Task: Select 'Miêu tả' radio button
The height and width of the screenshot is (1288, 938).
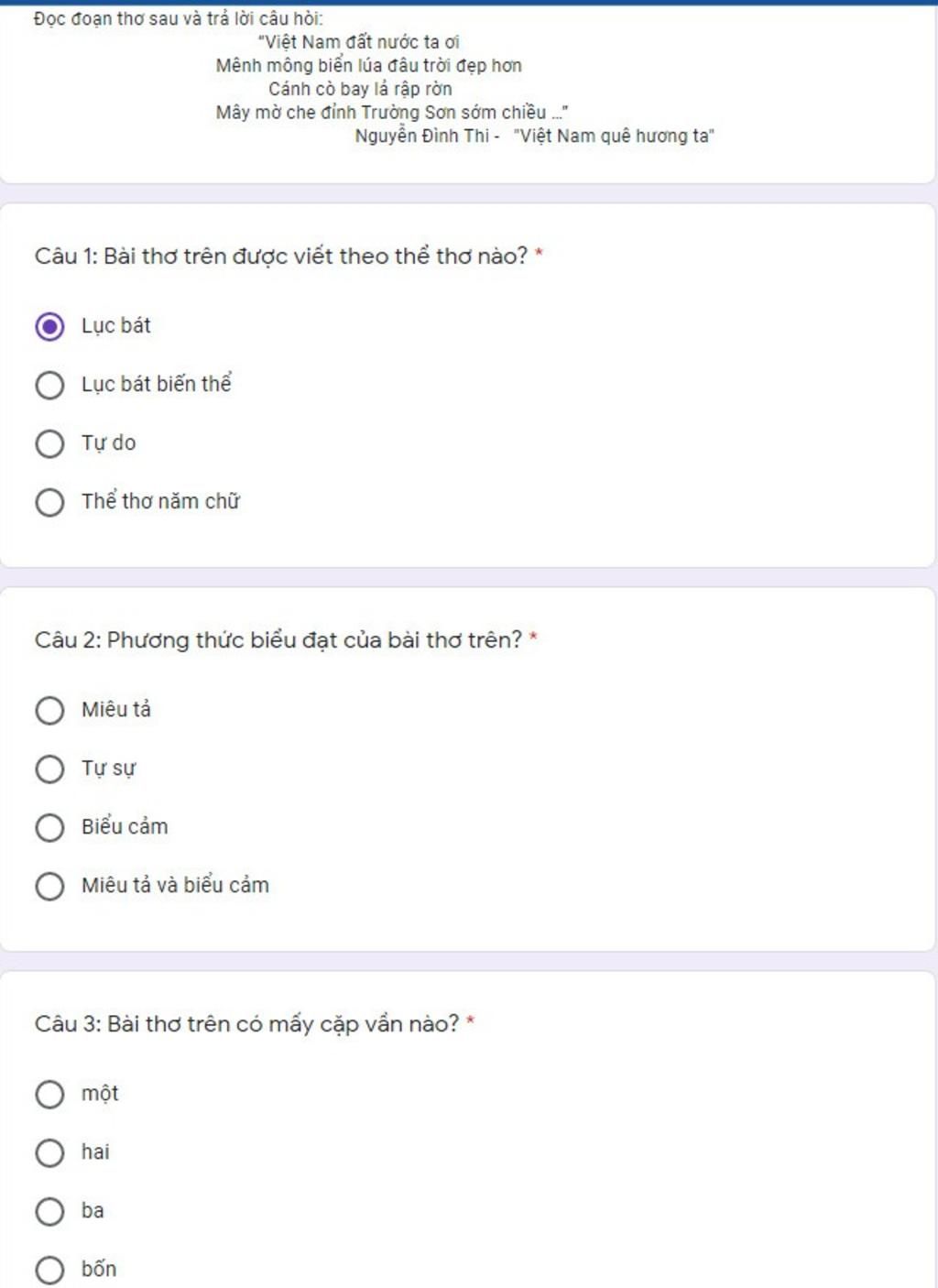Action: (x=49, y=710)
